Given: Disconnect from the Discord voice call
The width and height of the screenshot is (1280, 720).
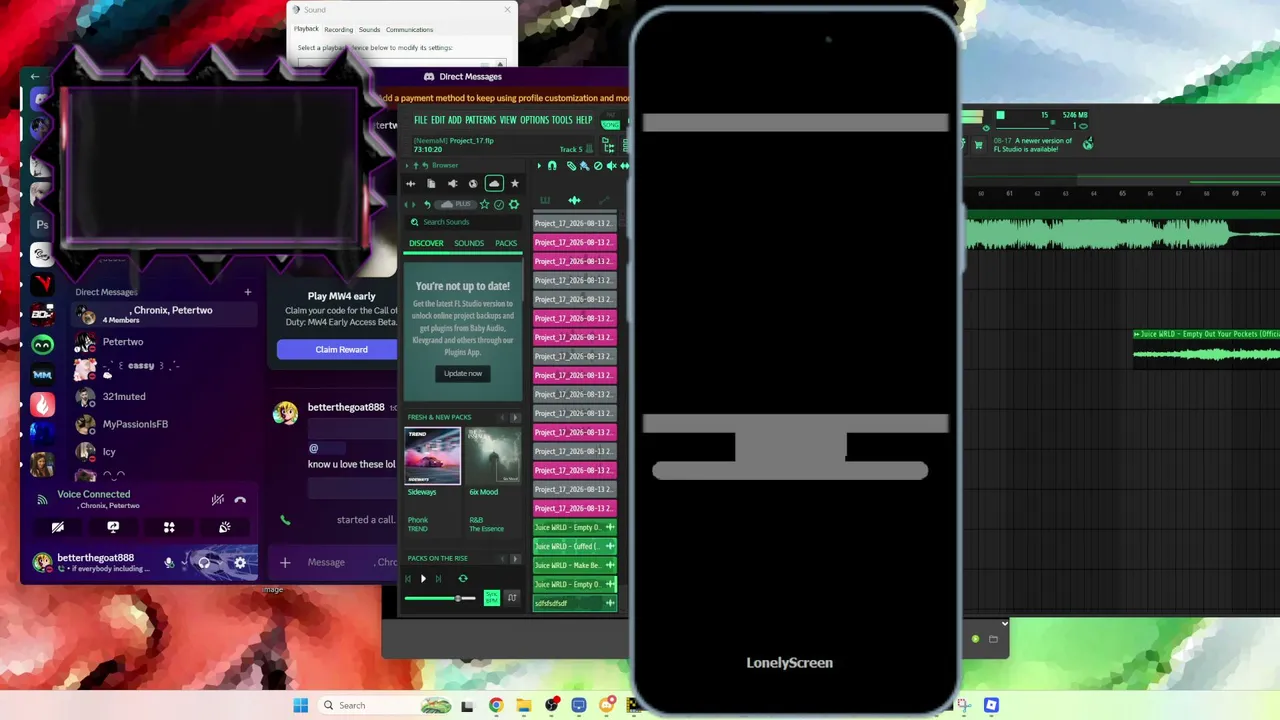Looking at the screenshot, I should pyautogui.click(x=240, y=500).
